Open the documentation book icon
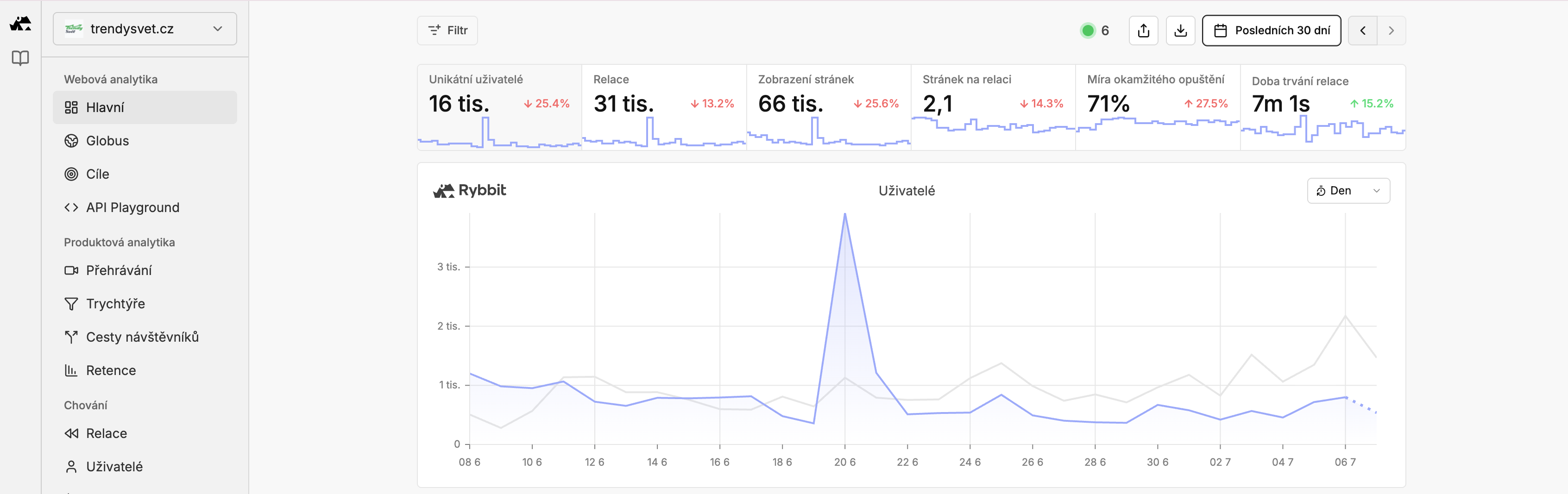Viewport: 1568px width, 494px height. coord(21,58)
